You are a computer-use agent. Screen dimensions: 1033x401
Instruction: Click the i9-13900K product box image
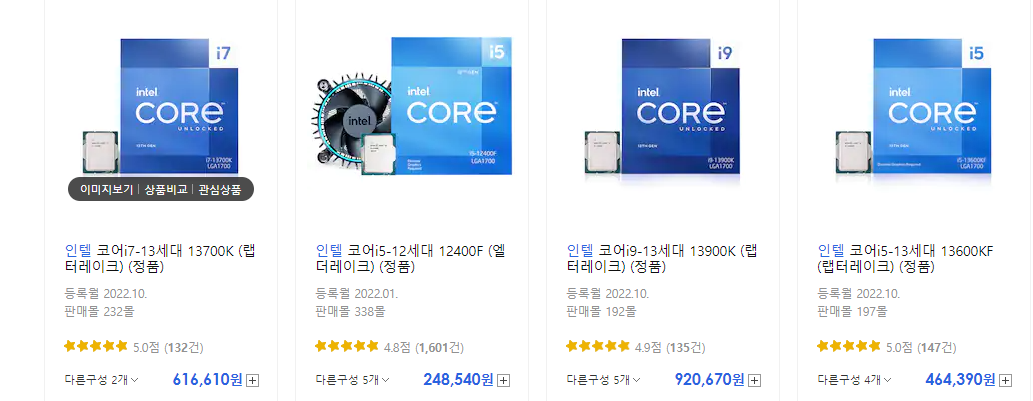pos(663,109)
